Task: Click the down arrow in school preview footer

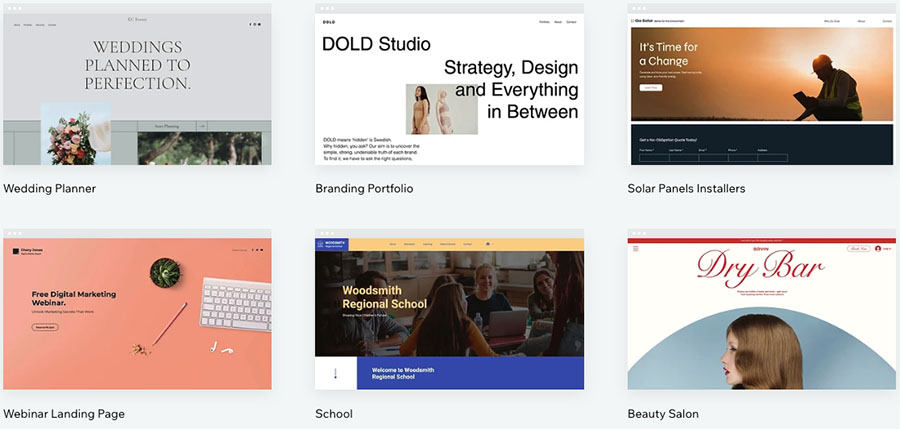Action: click(336, 373)
